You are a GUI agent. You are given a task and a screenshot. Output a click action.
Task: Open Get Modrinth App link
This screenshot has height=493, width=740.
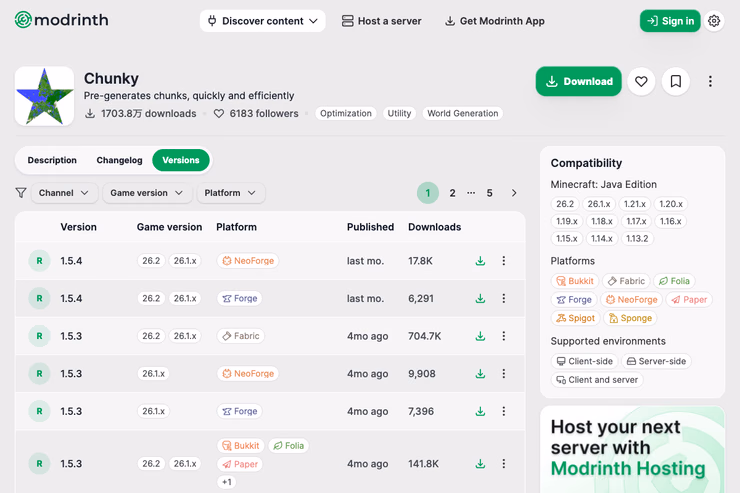pyautogui.click(x=495, y=21)
